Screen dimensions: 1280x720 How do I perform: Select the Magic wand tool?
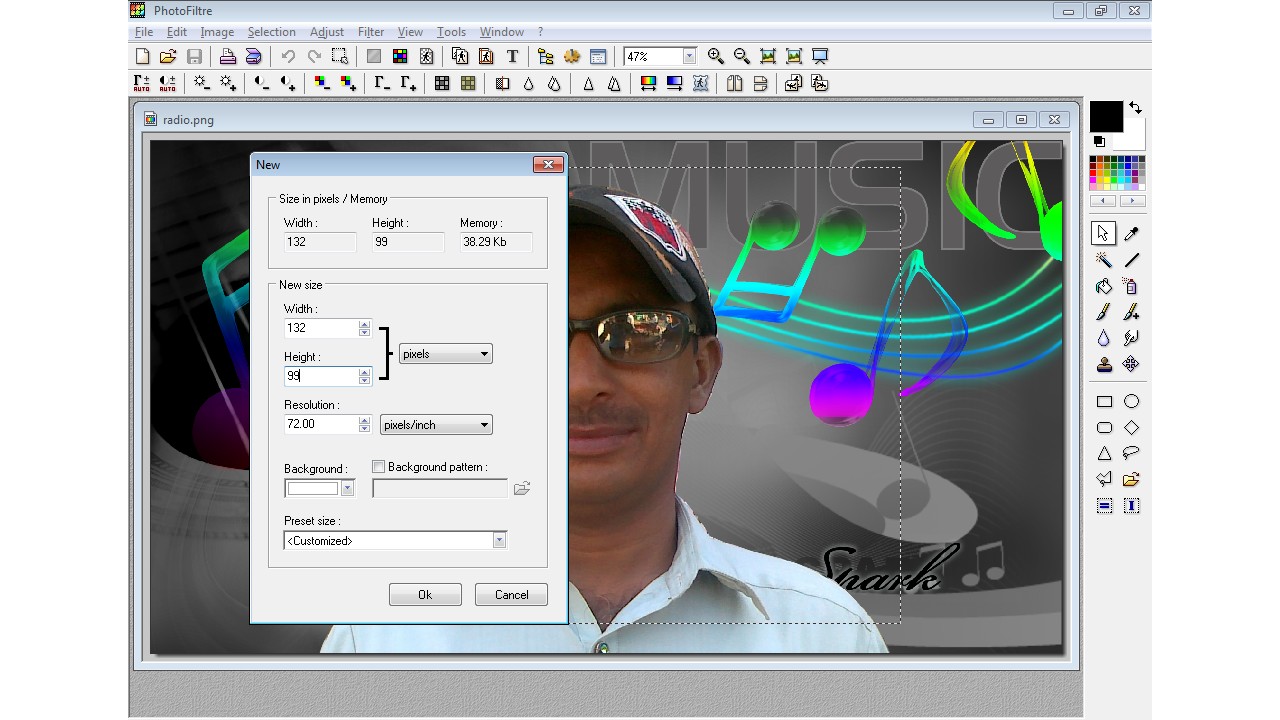pos(1104,260)
